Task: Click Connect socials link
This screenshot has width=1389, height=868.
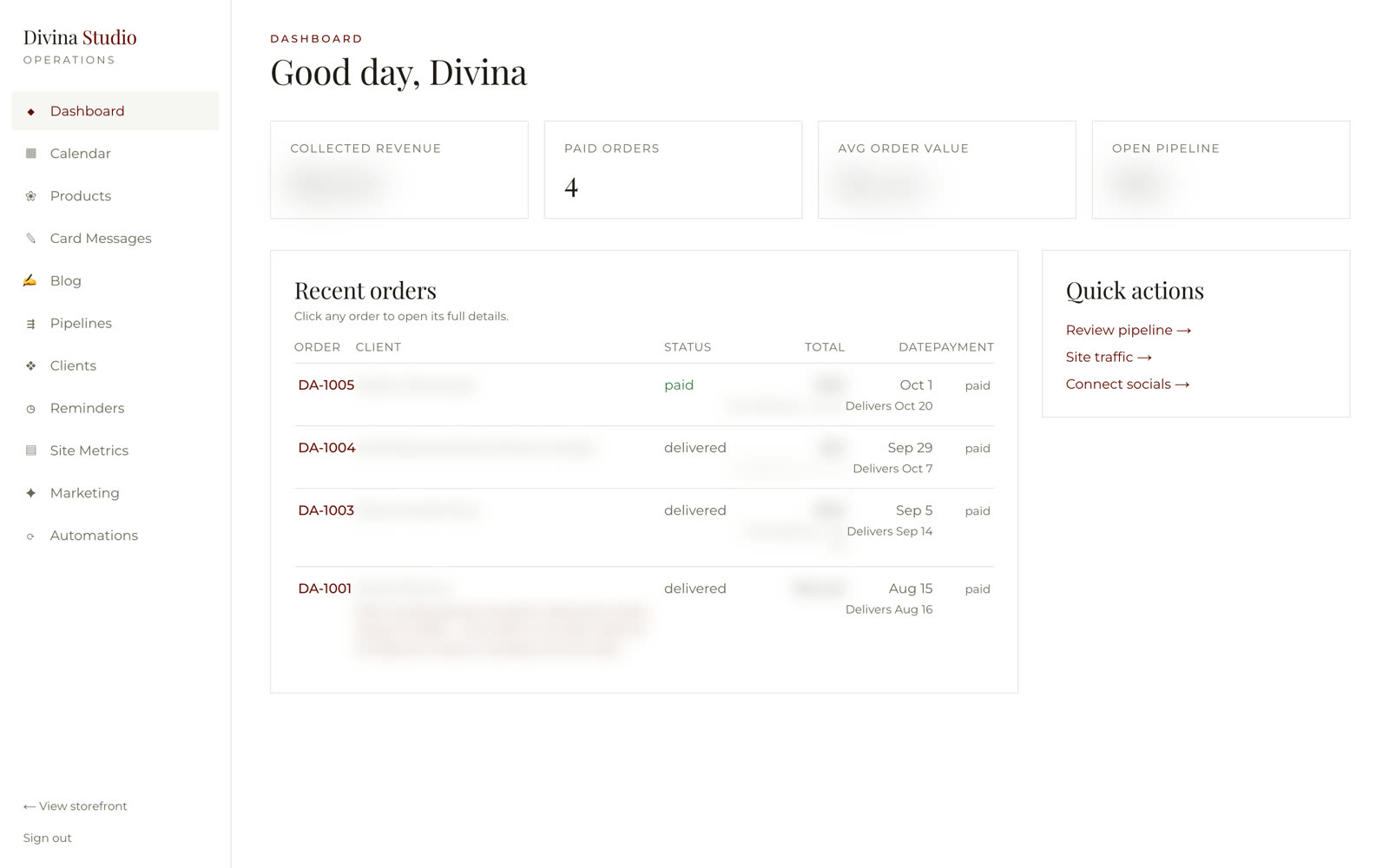Action: [x=1128, y=385]
